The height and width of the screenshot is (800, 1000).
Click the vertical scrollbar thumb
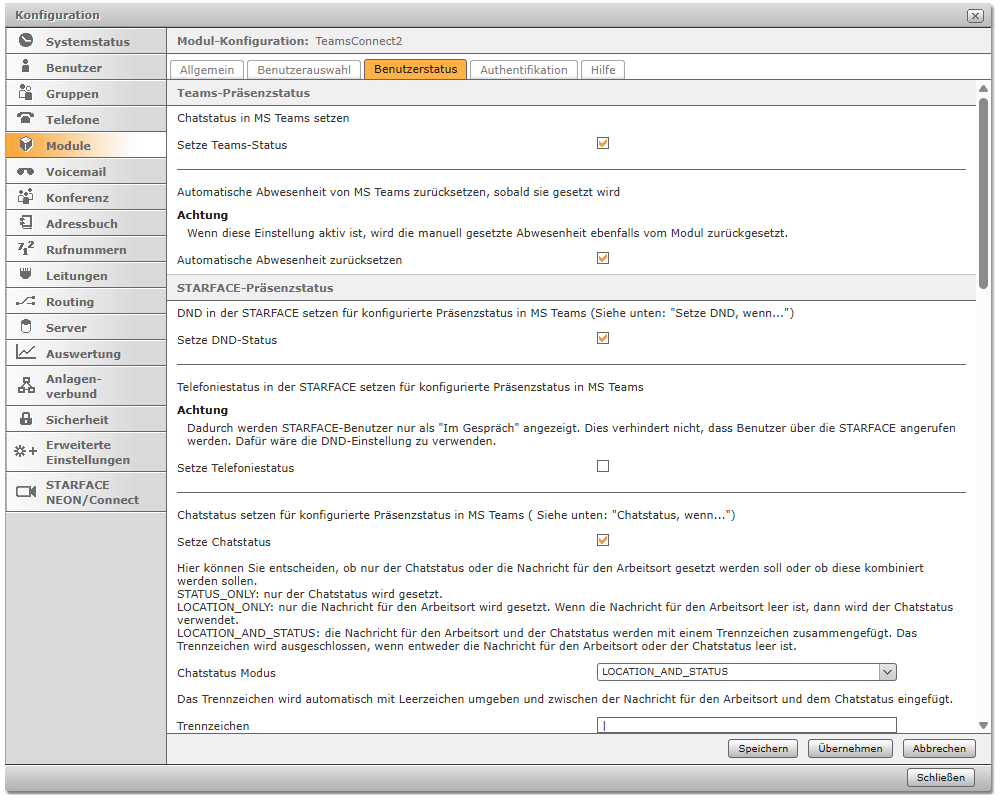pos(983,193)
